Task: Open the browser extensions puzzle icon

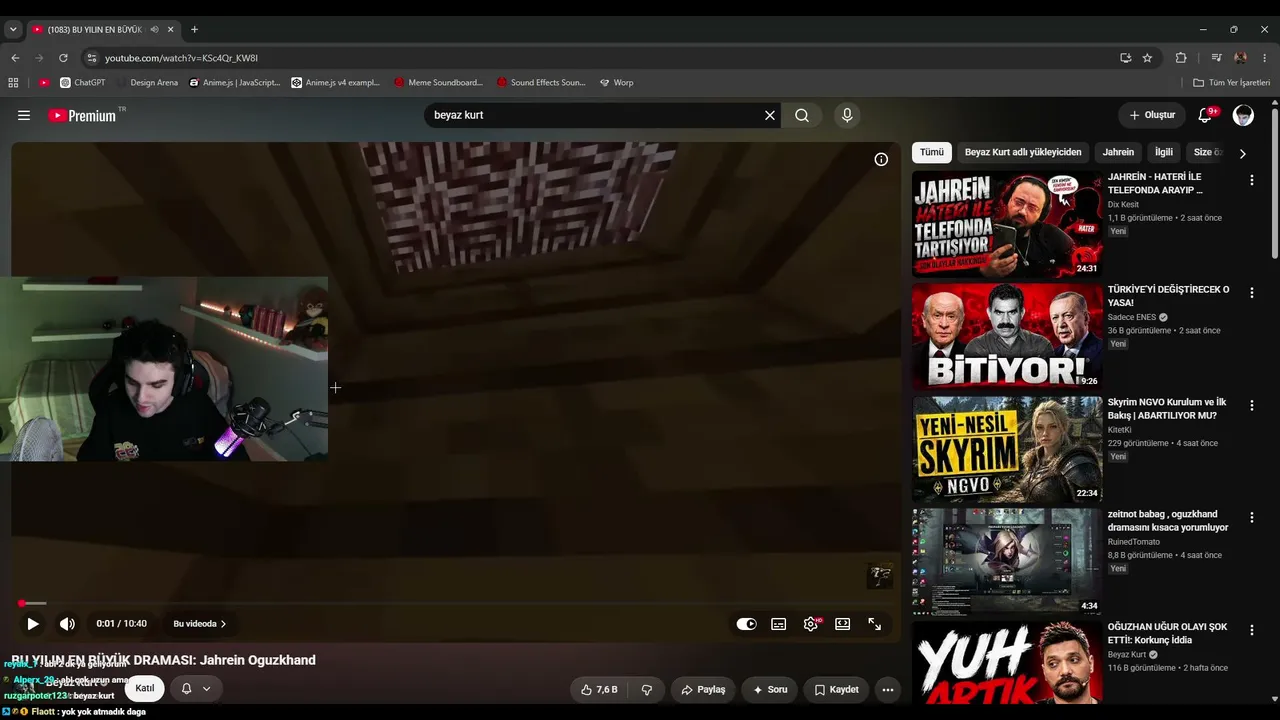Action: point(1181,58)
